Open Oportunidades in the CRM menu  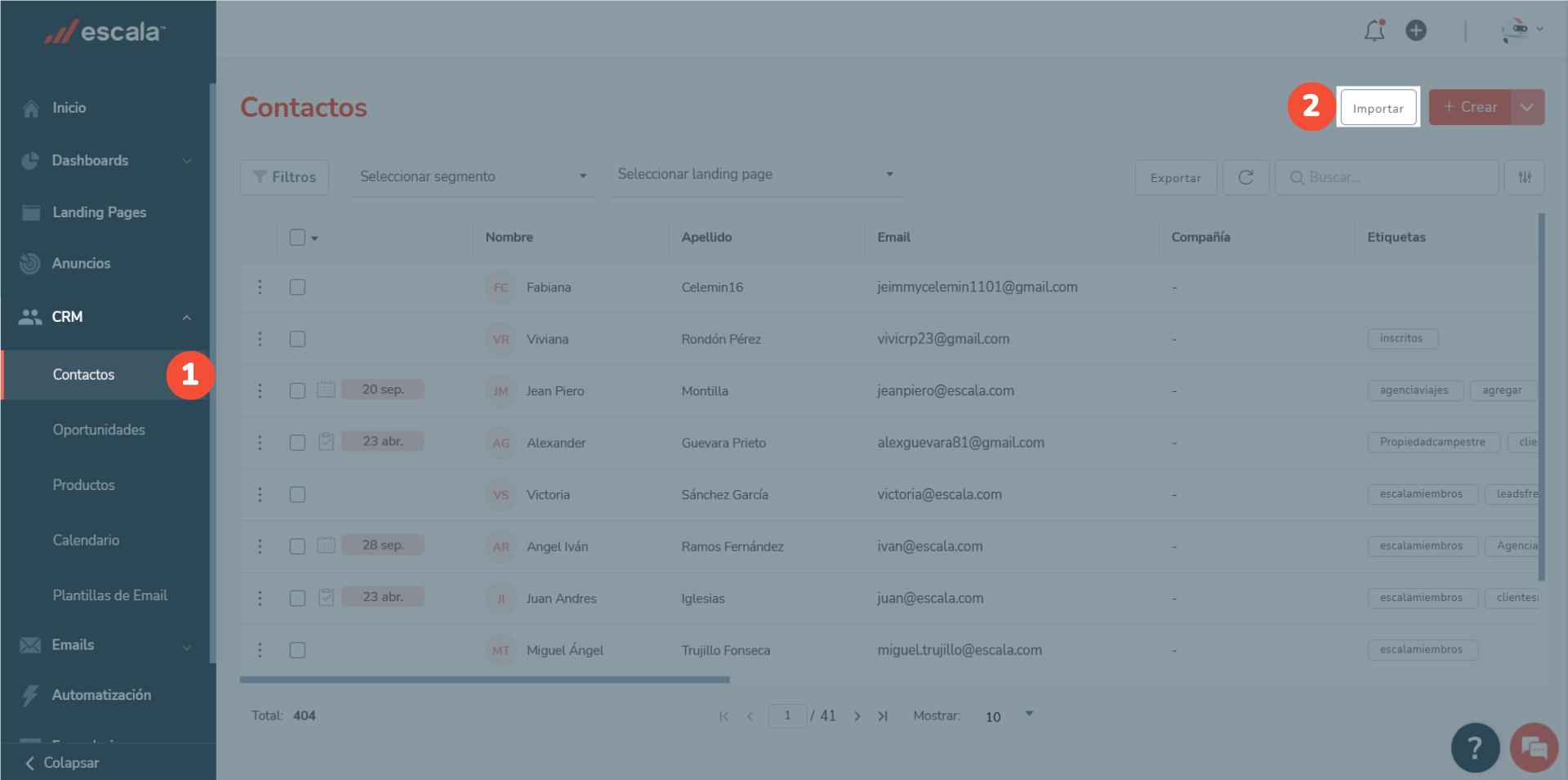tap(99, 430)
